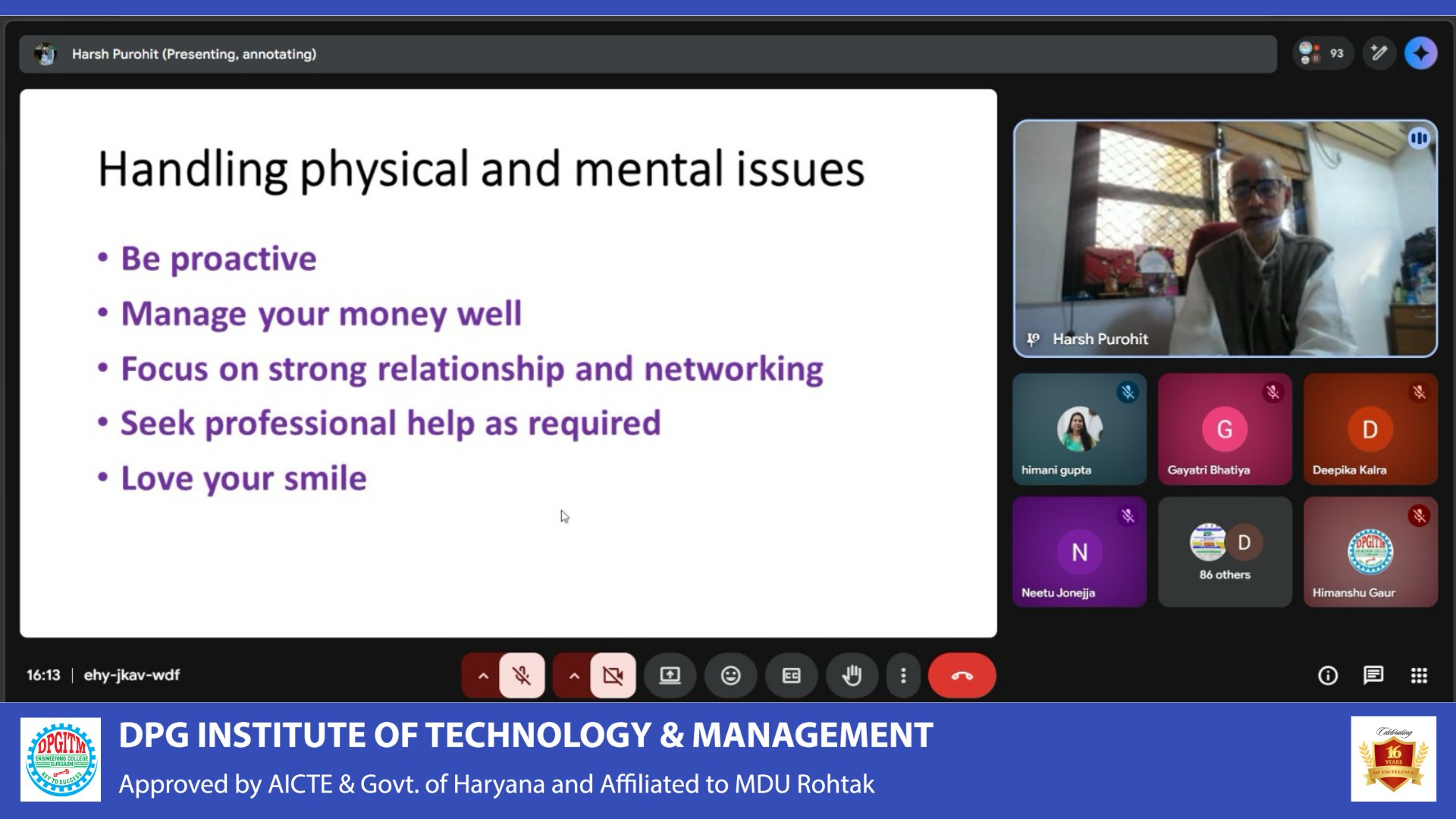The width and height of the screenshot is (1456, 819).
Task: Turn on closed captions
Action: [791, 675]
